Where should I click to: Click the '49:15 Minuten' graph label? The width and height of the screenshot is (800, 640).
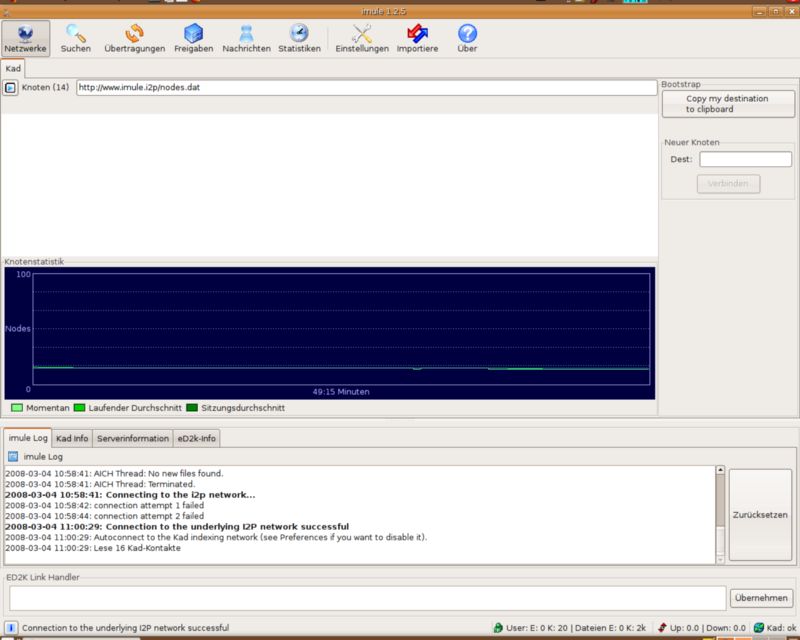point(341,392)
